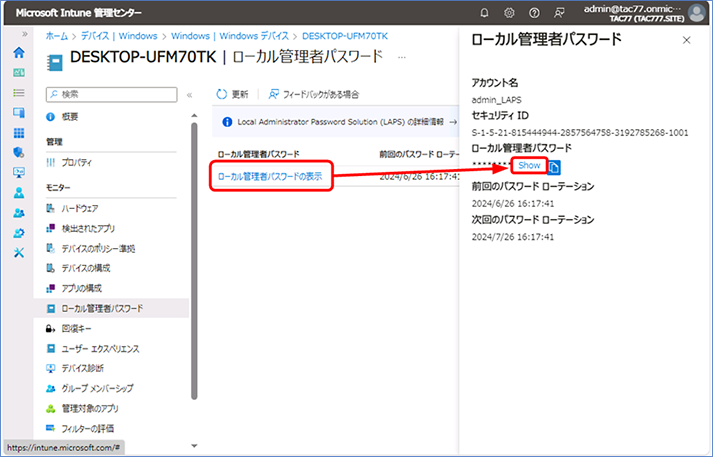Click the Microsoft Intune 管理センター title
Image resolution: width=713 pixels, height=457 pixels.
pos(78,13)
